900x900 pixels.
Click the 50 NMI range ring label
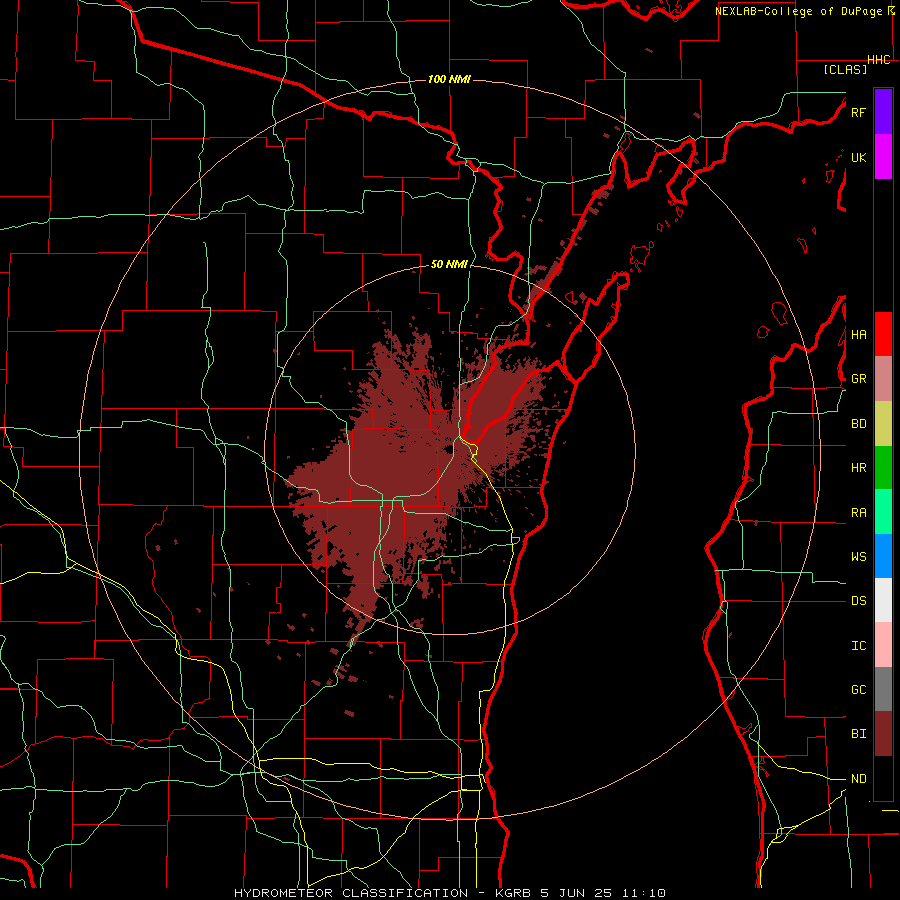(x=449, y=265)
